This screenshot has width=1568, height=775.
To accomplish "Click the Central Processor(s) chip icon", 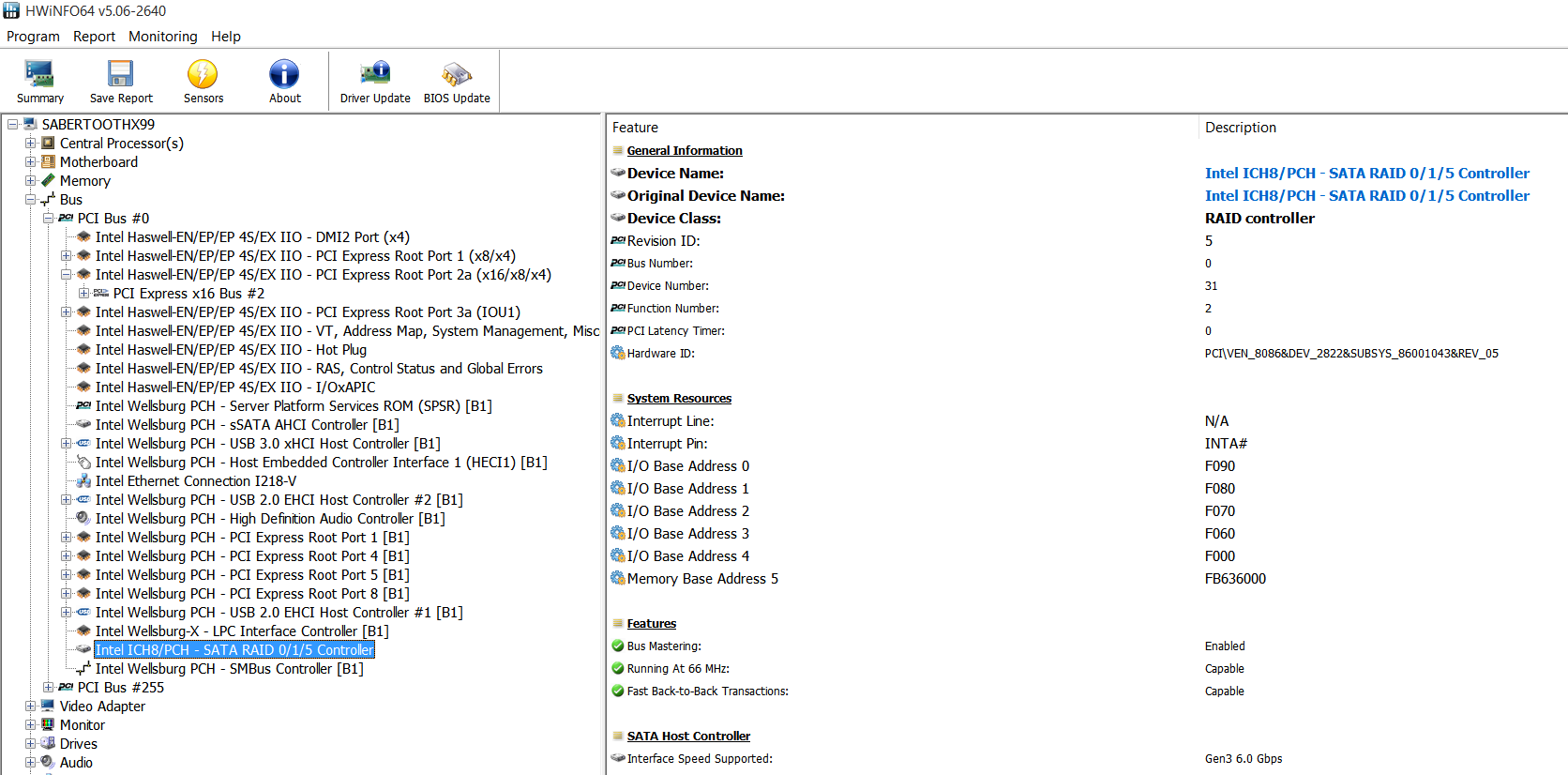I will [48, 144].
